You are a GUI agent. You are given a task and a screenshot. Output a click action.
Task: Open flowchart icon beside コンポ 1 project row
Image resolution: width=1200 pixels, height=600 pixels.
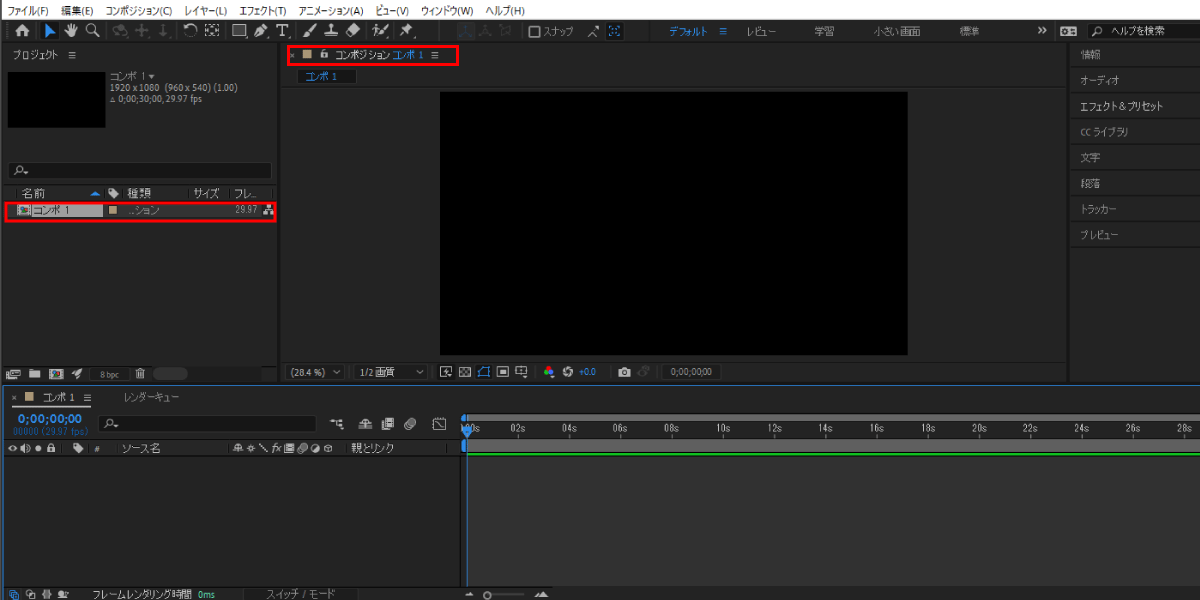[x=268, y=210]
